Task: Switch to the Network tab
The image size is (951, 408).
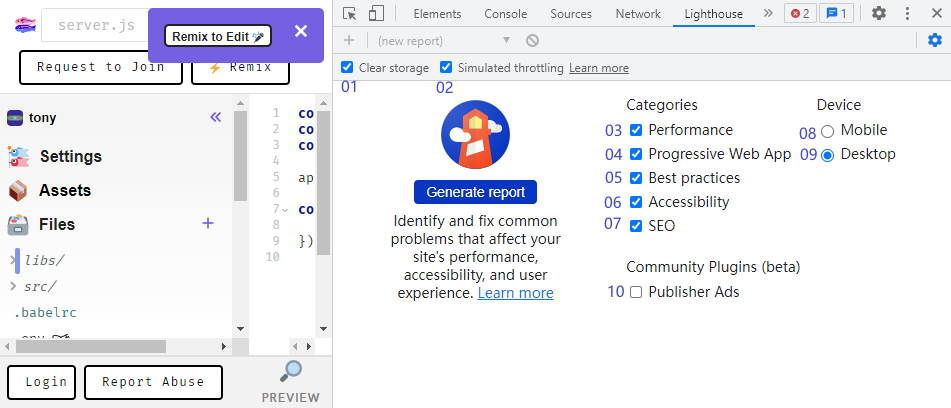Action: click(x=637, y=14)
